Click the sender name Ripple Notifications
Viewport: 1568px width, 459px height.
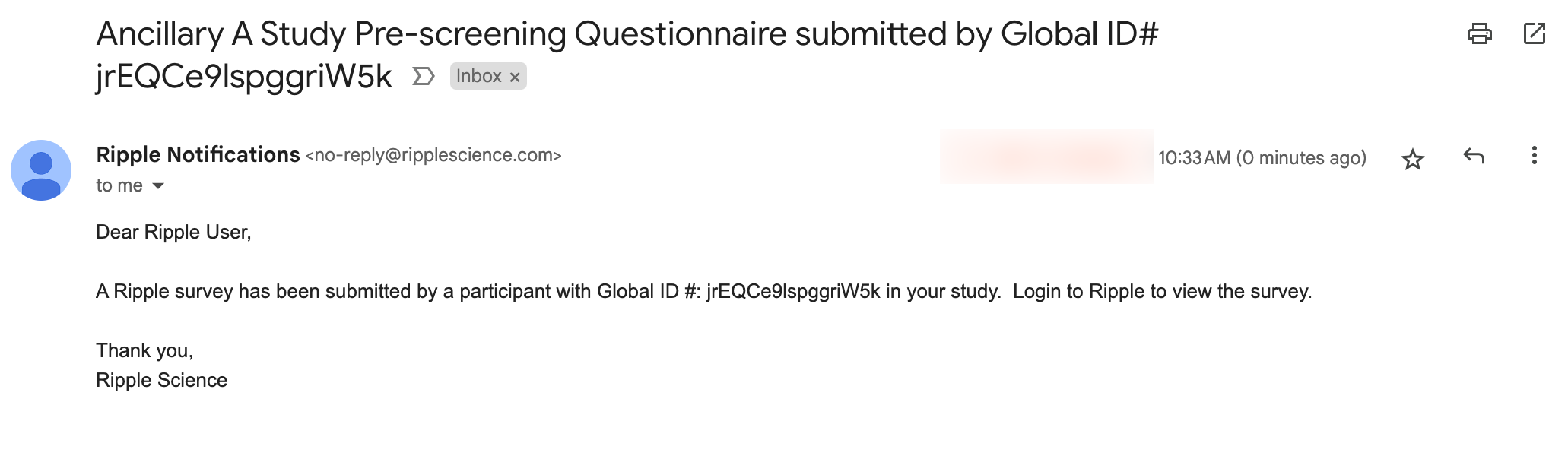pyautogui.click(x=198, y=154)
